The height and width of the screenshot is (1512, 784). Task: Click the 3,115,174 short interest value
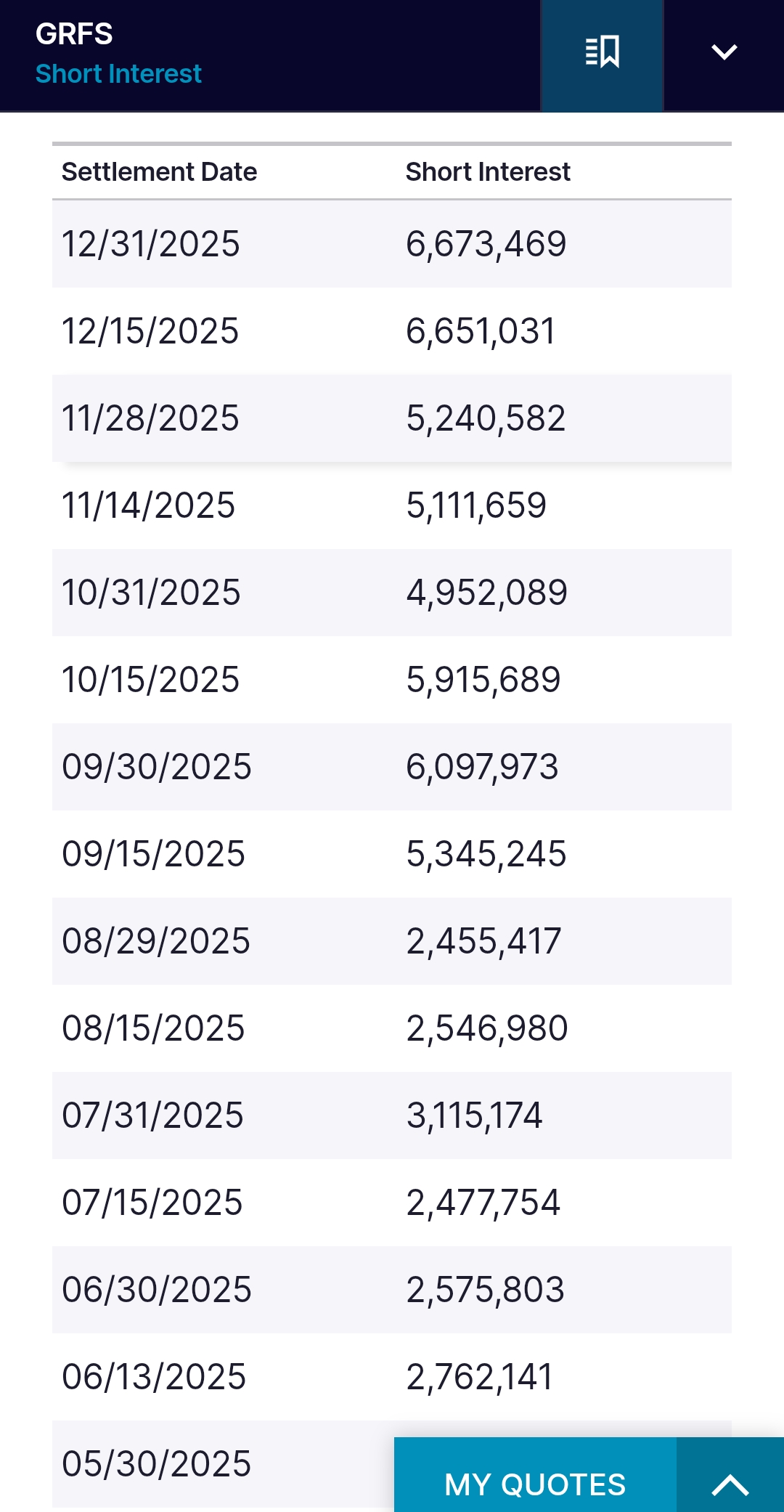pos(474,1115)
